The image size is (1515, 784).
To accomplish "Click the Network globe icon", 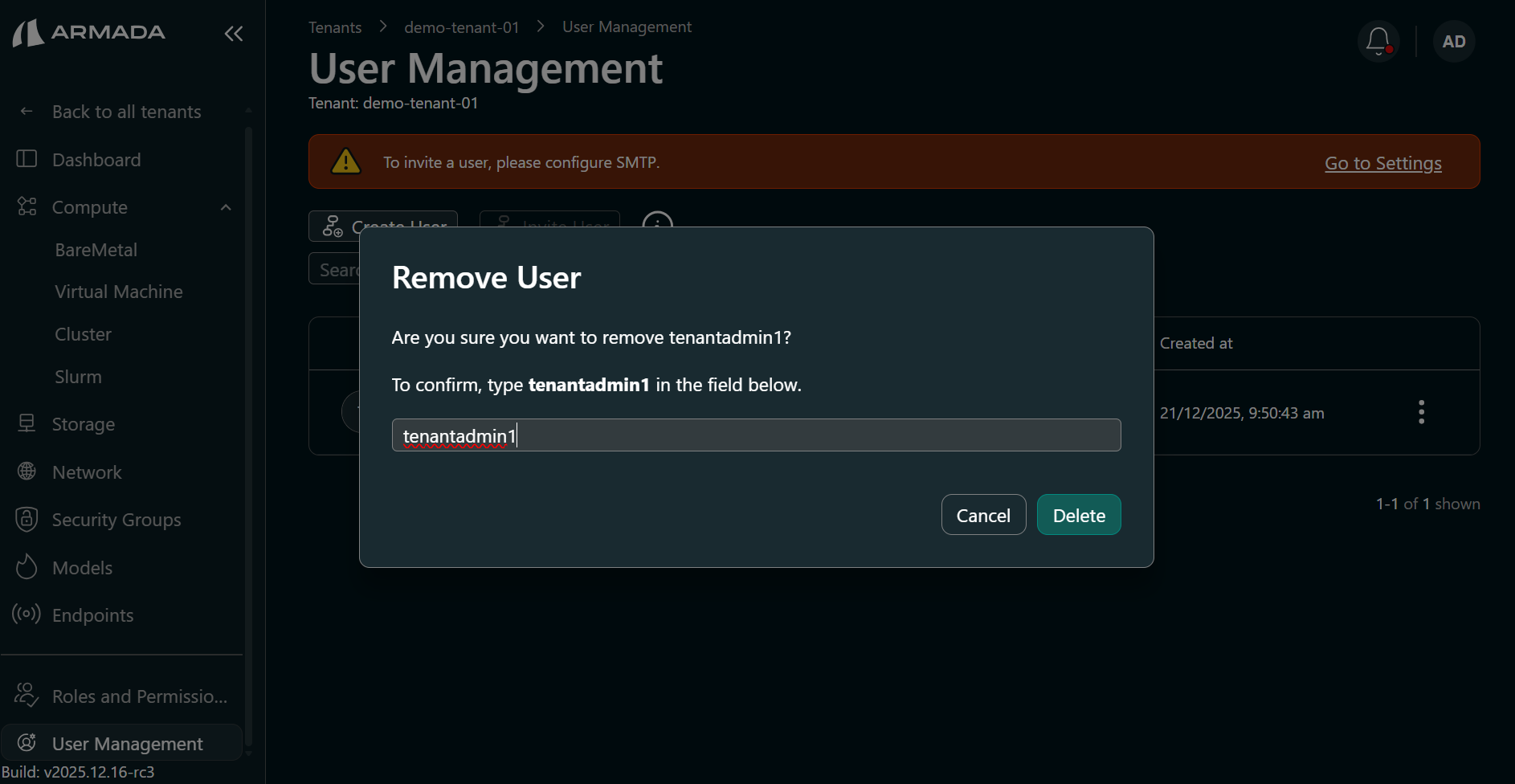I will 27,472.
